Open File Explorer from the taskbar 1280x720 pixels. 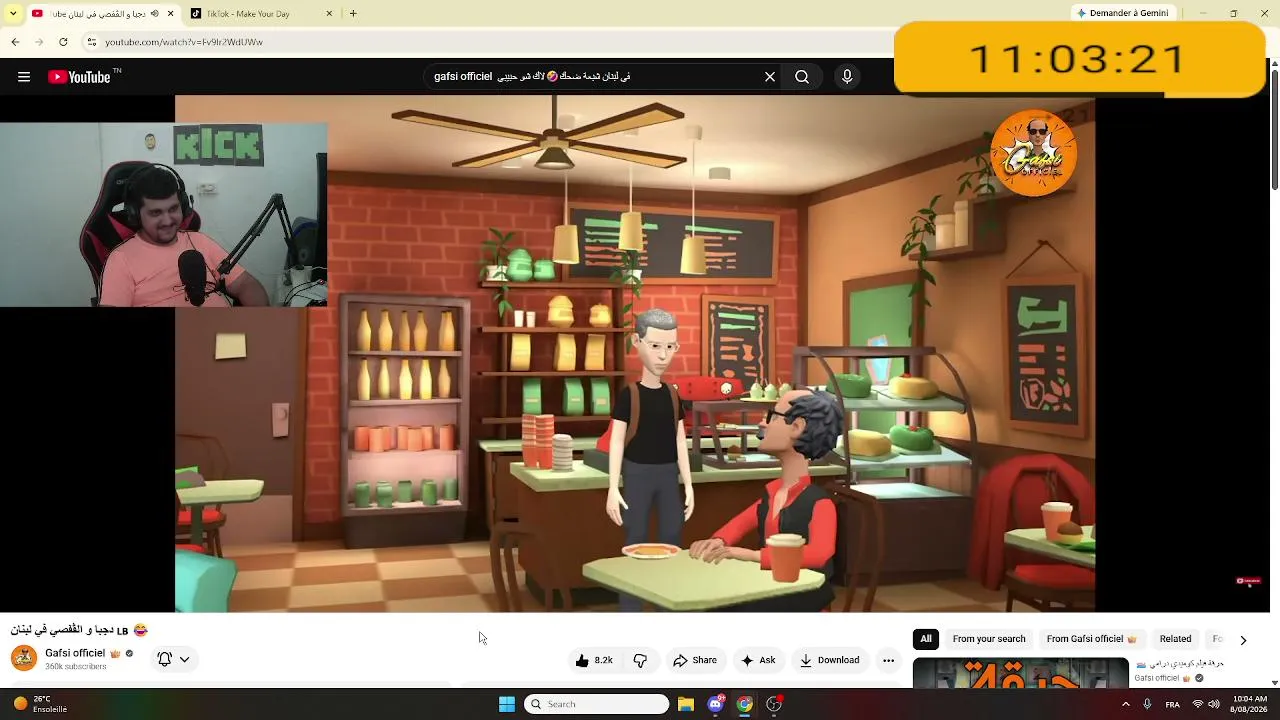click(686, 704)
